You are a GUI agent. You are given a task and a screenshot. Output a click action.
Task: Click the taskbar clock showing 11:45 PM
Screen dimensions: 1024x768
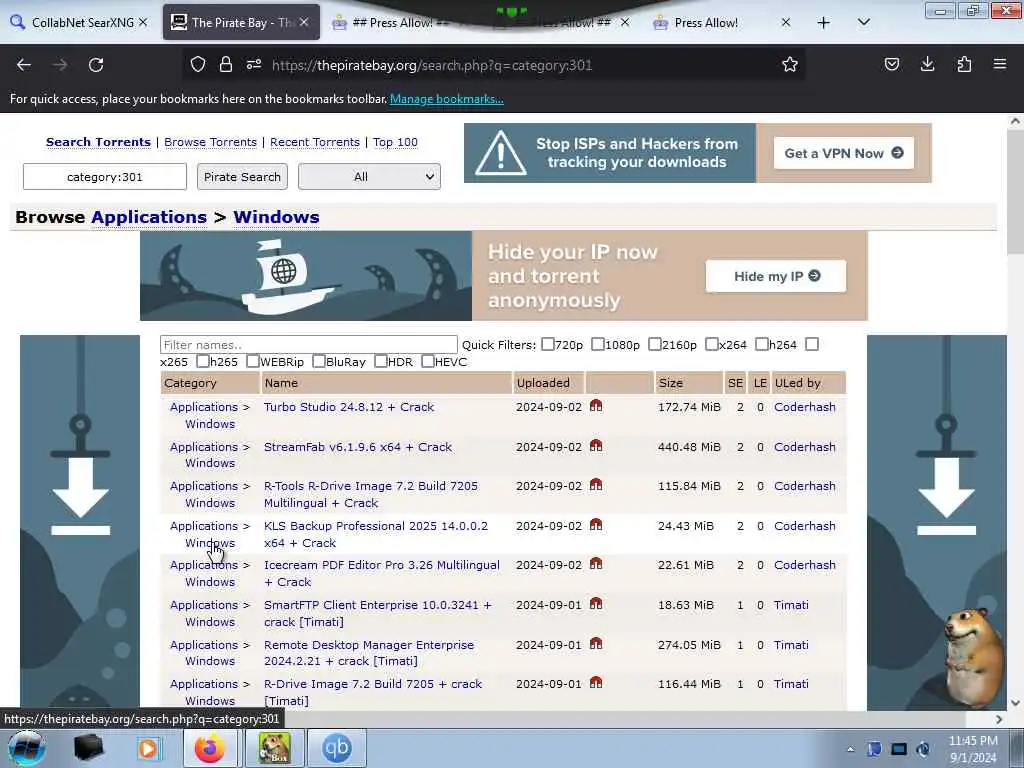coord(973,748)
